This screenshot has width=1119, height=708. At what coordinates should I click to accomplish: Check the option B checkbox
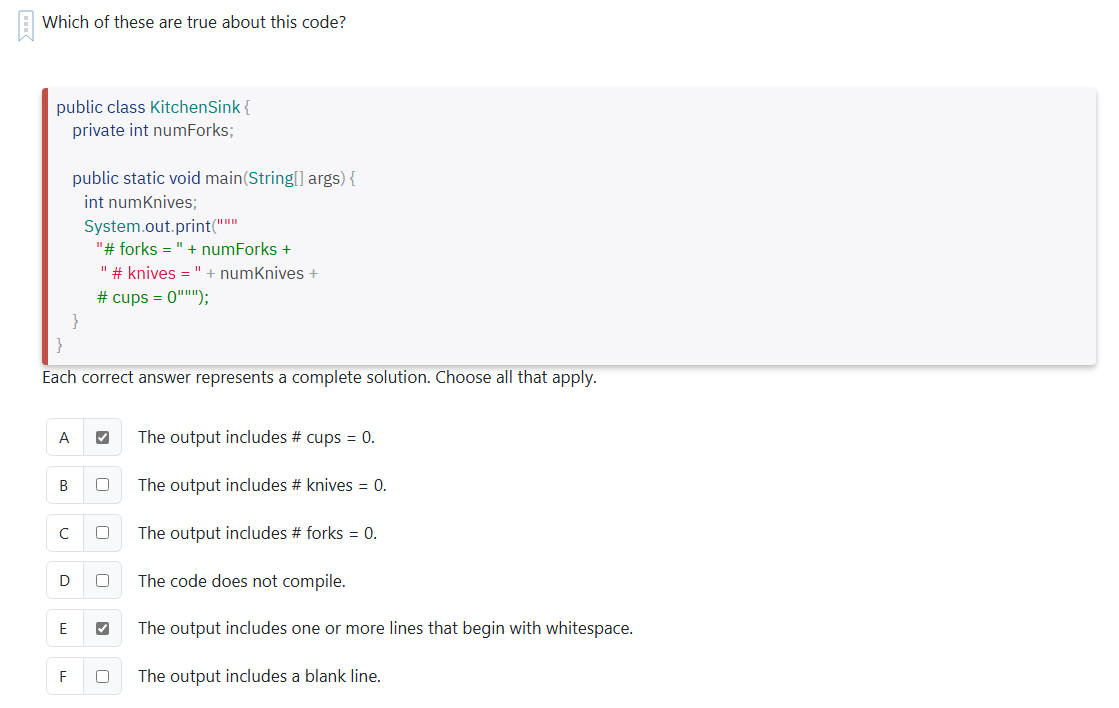101,485
